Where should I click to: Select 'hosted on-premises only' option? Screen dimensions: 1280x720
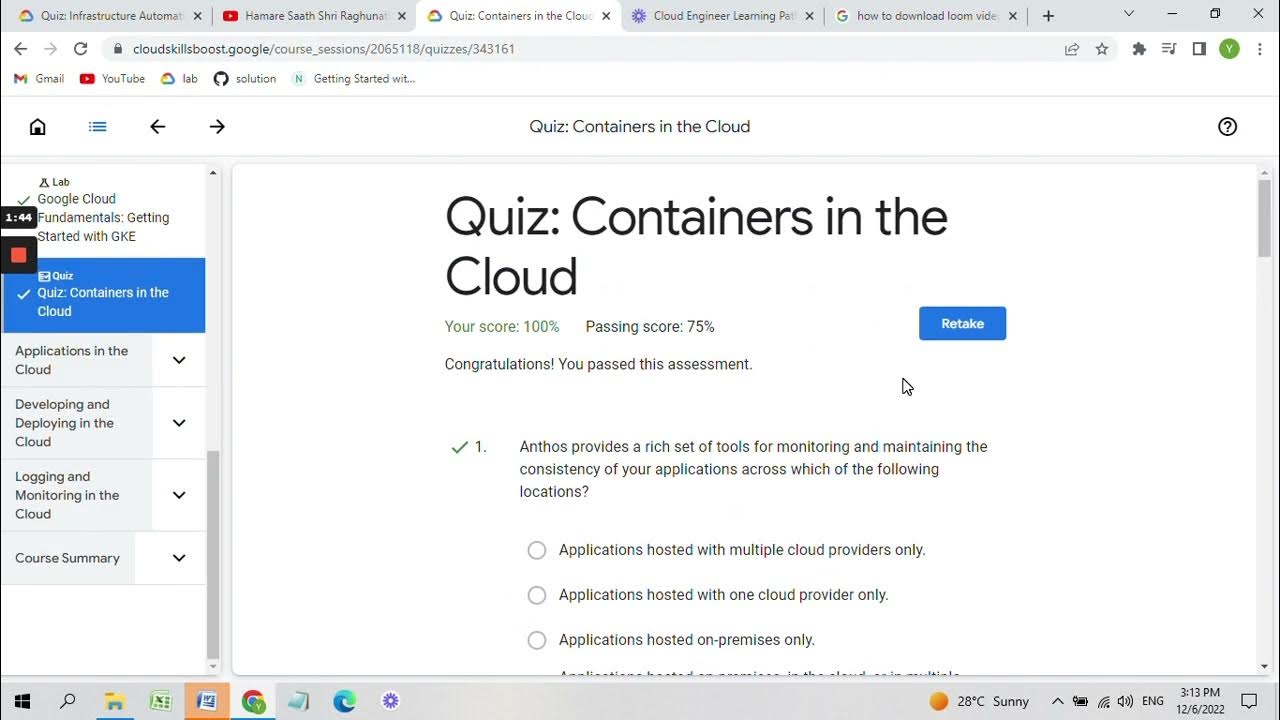click(537, 640)
